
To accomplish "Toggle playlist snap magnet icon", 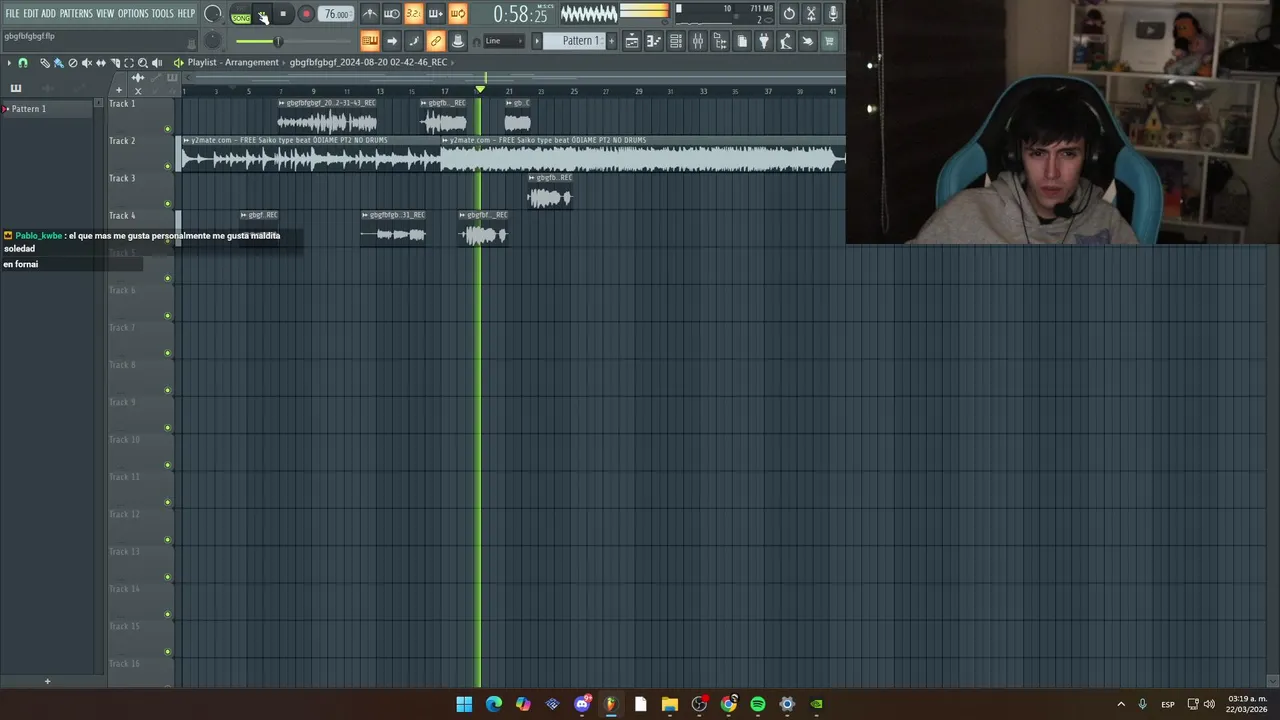I will (23, 63).
